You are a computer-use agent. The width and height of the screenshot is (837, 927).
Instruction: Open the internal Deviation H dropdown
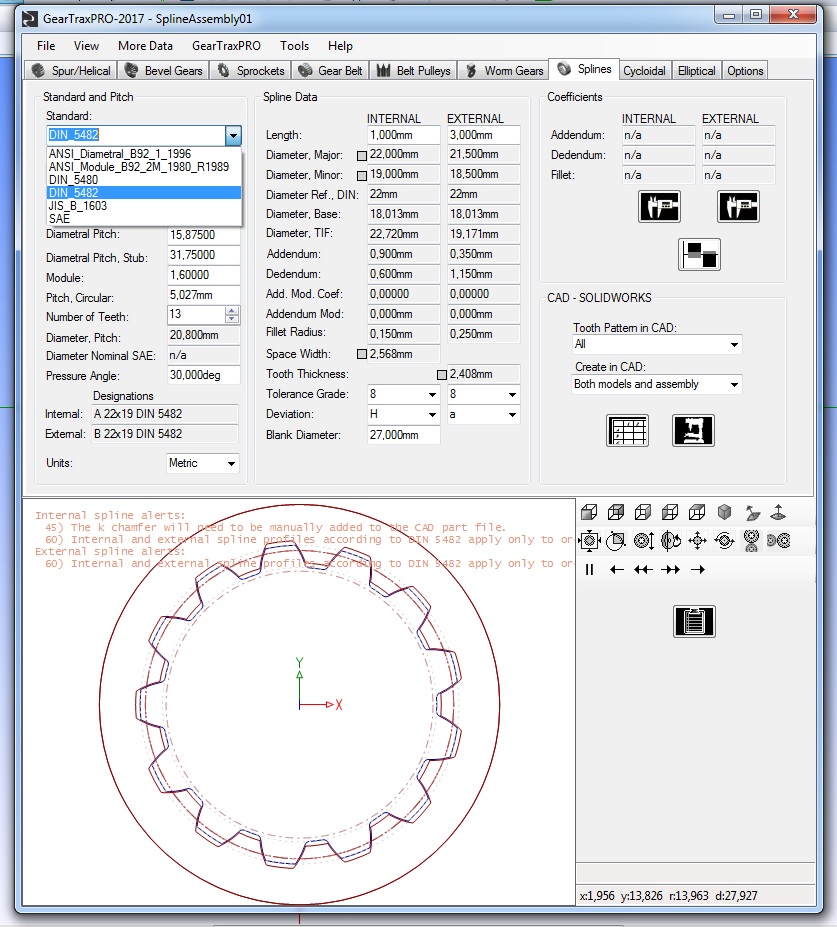click(x=433, y=414)
